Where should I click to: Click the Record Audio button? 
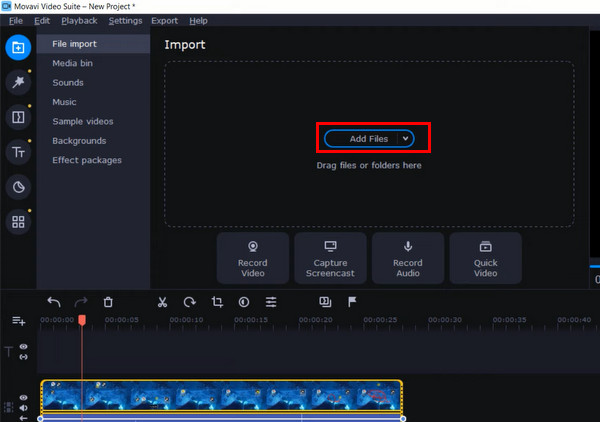(408, 258)
